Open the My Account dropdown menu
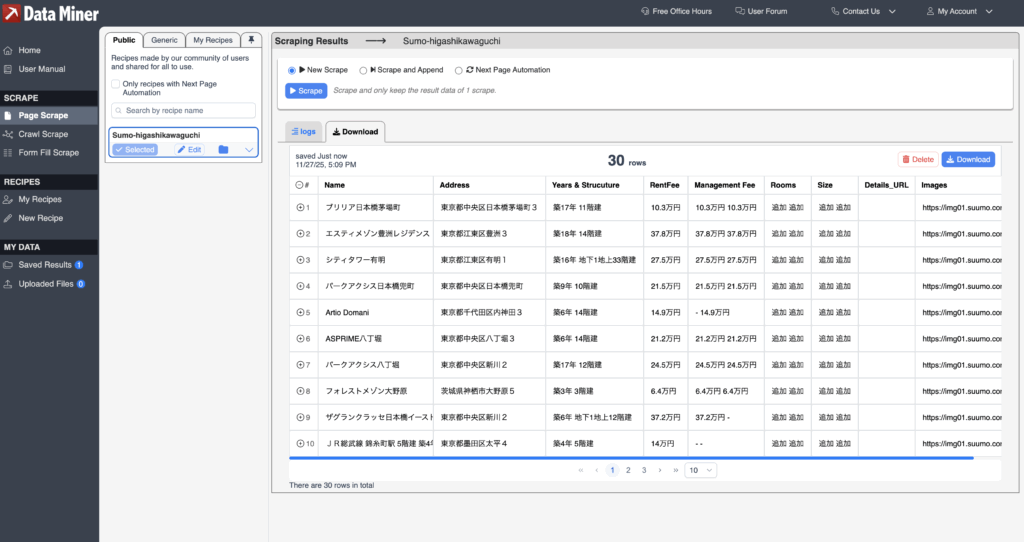 [959, 11]
